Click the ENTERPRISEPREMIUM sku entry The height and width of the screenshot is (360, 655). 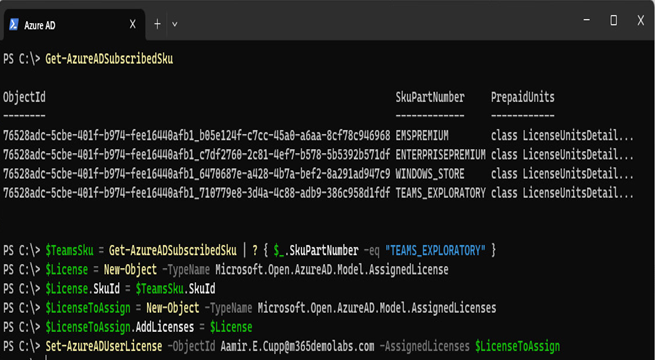point(440,155)
